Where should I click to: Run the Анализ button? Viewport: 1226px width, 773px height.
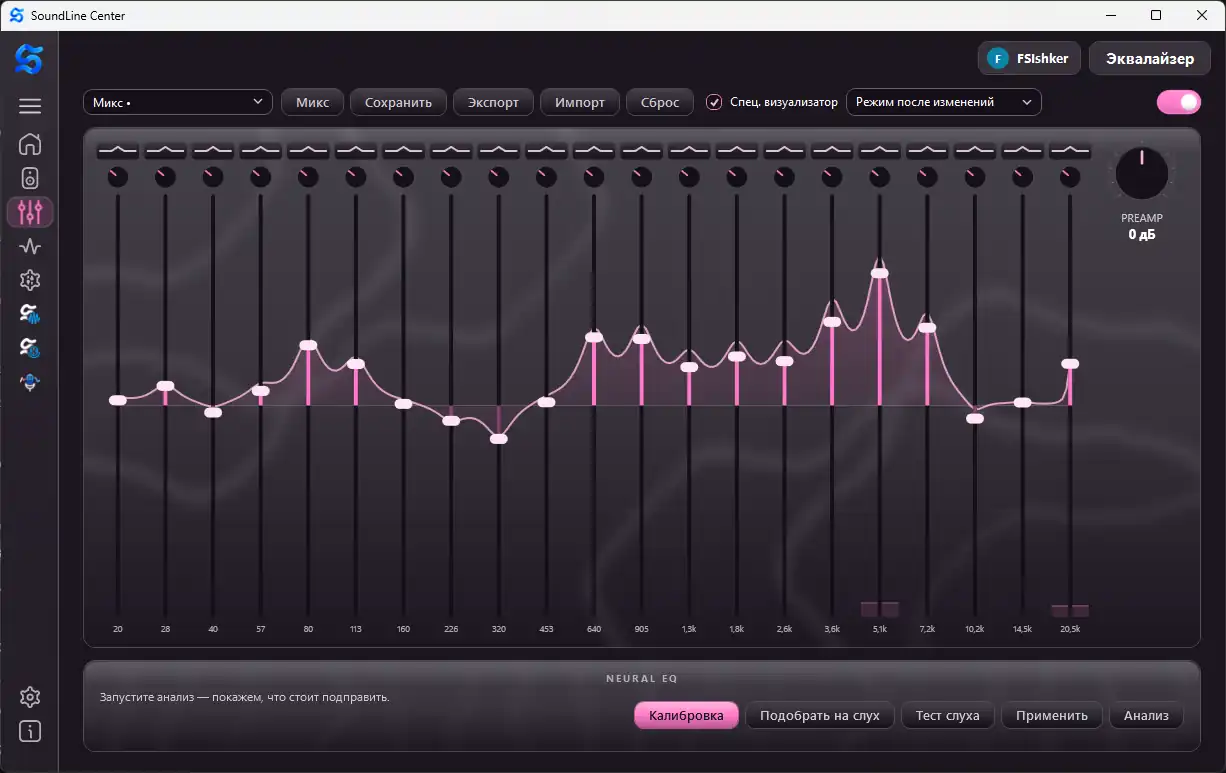pos(1146,715)
